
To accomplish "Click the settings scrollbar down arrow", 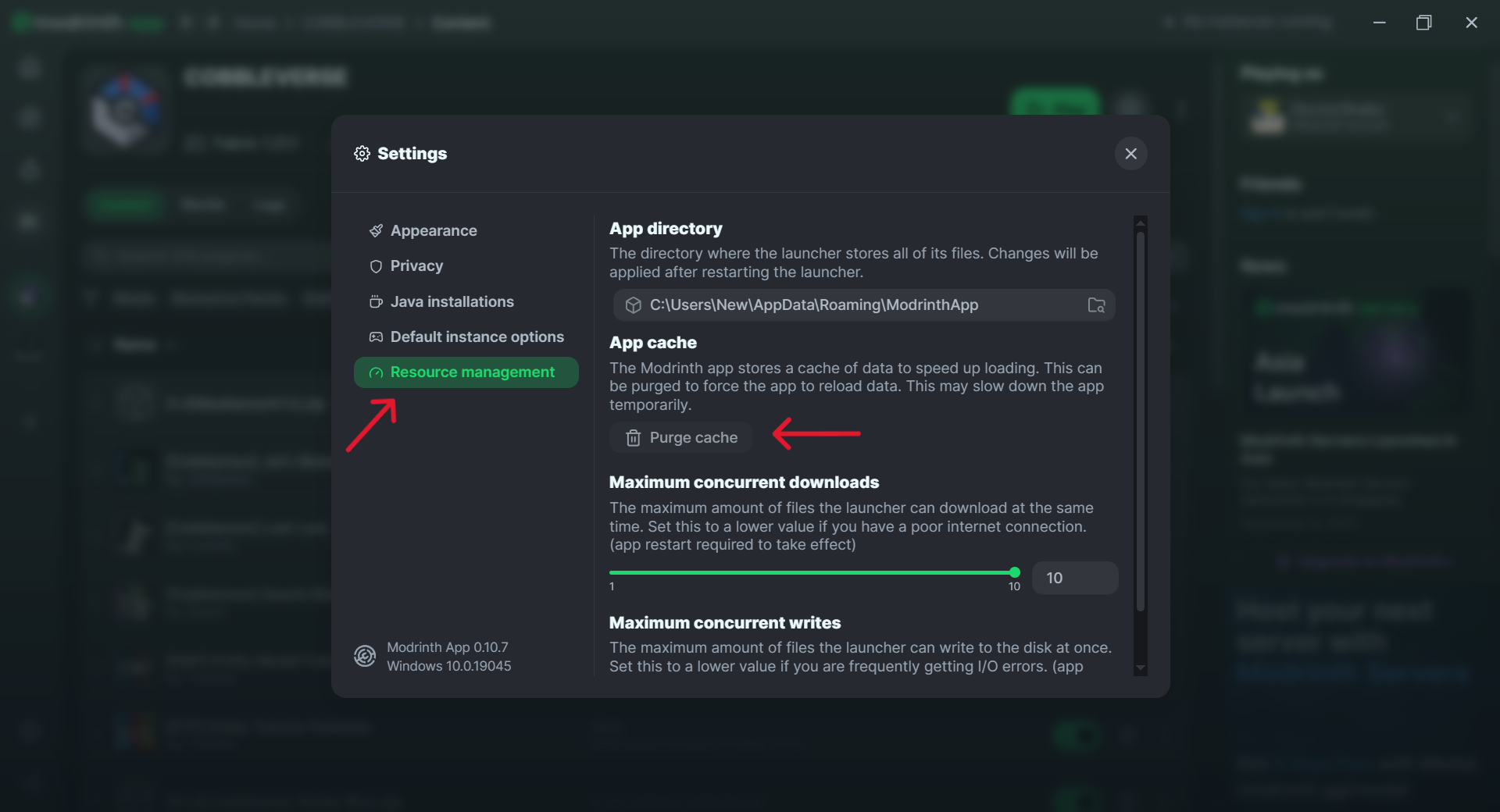I will (1141, 668).
